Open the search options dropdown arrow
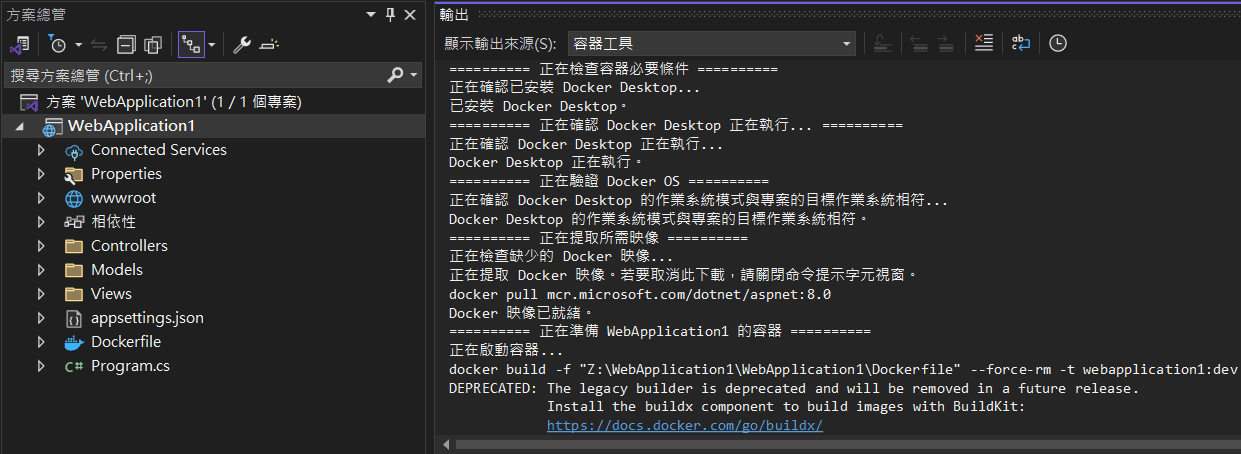Image resolution: width=1241 pixels, height=454 pixels. (x=413, y=76)
